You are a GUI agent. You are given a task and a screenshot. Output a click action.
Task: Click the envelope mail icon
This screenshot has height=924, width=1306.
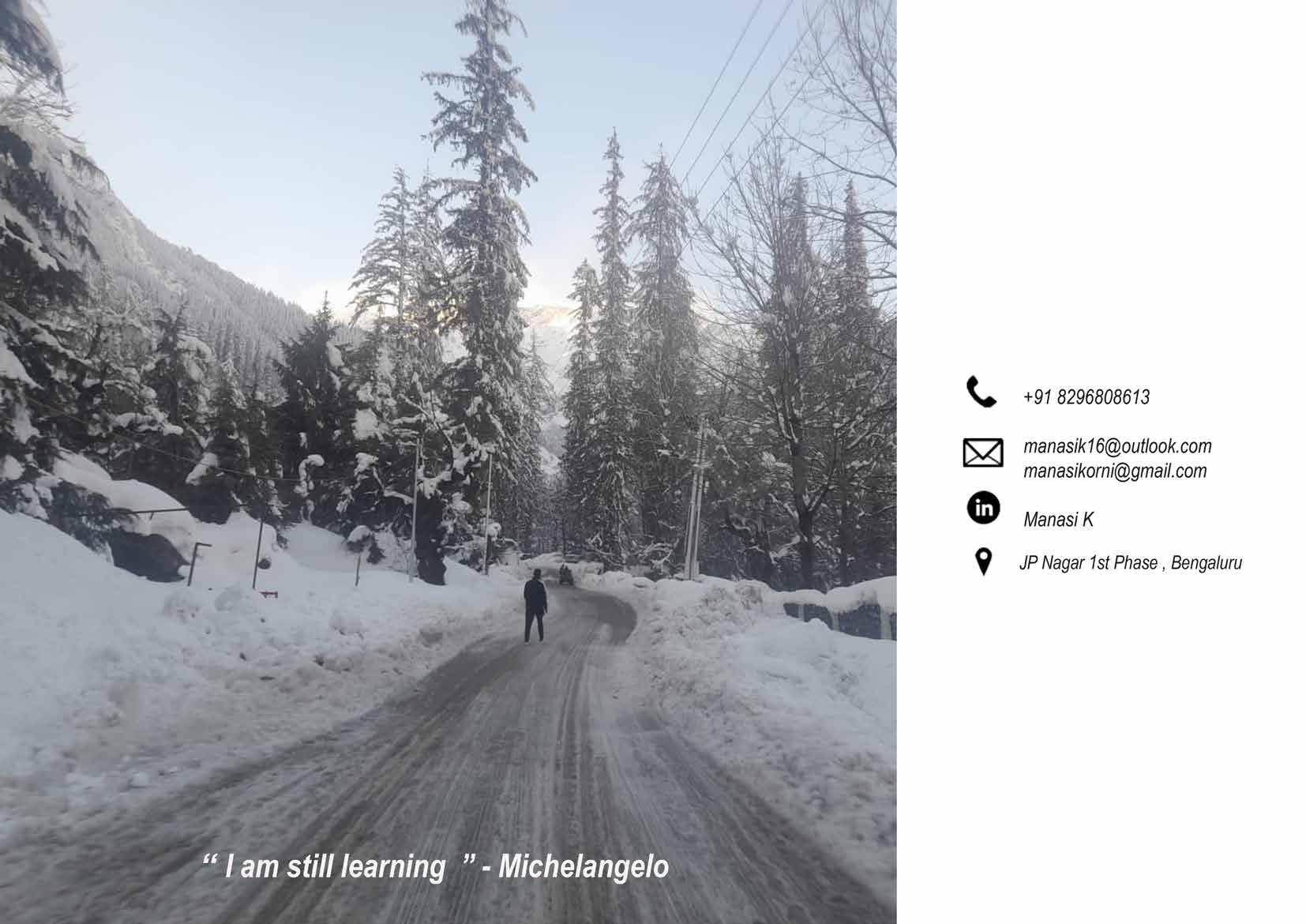click(983, 453)
